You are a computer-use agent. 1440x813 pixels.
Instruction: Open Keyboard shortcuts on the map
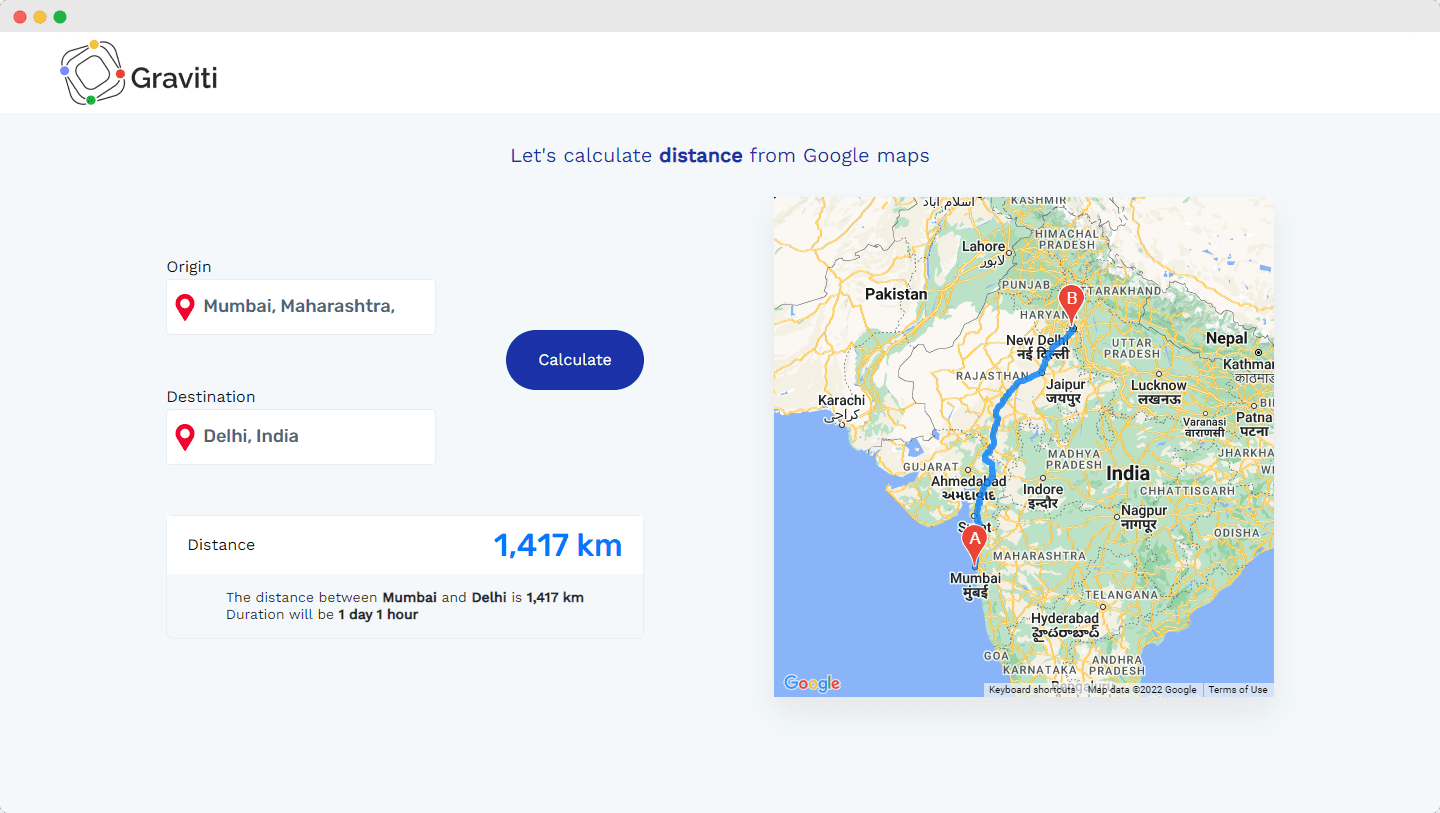point(1032,690)
